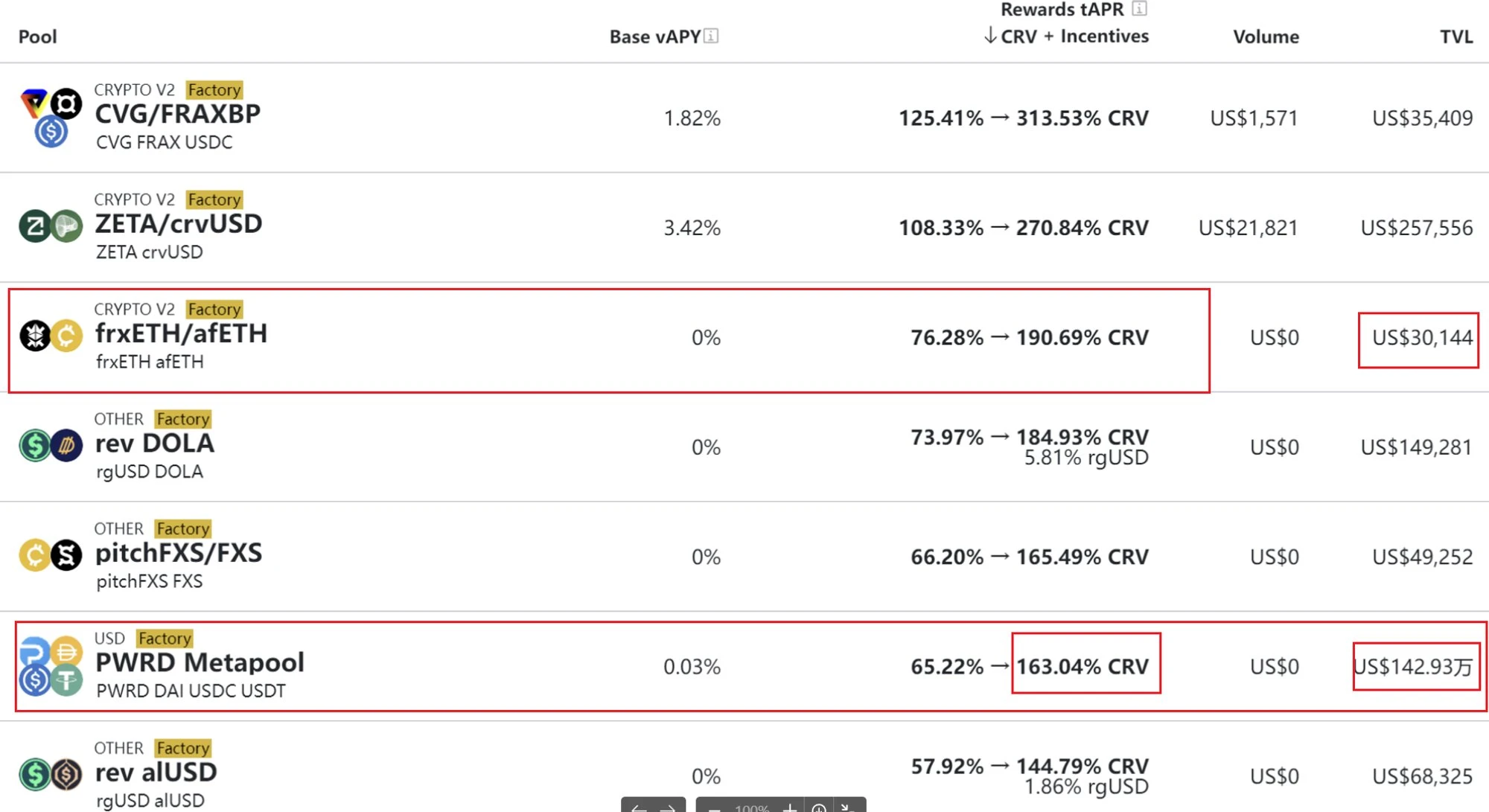Image resolution: width=1489 pixels, height=812 pixels.
Task: Sort by the TVL column header
Action: (x=1455, y=36)
